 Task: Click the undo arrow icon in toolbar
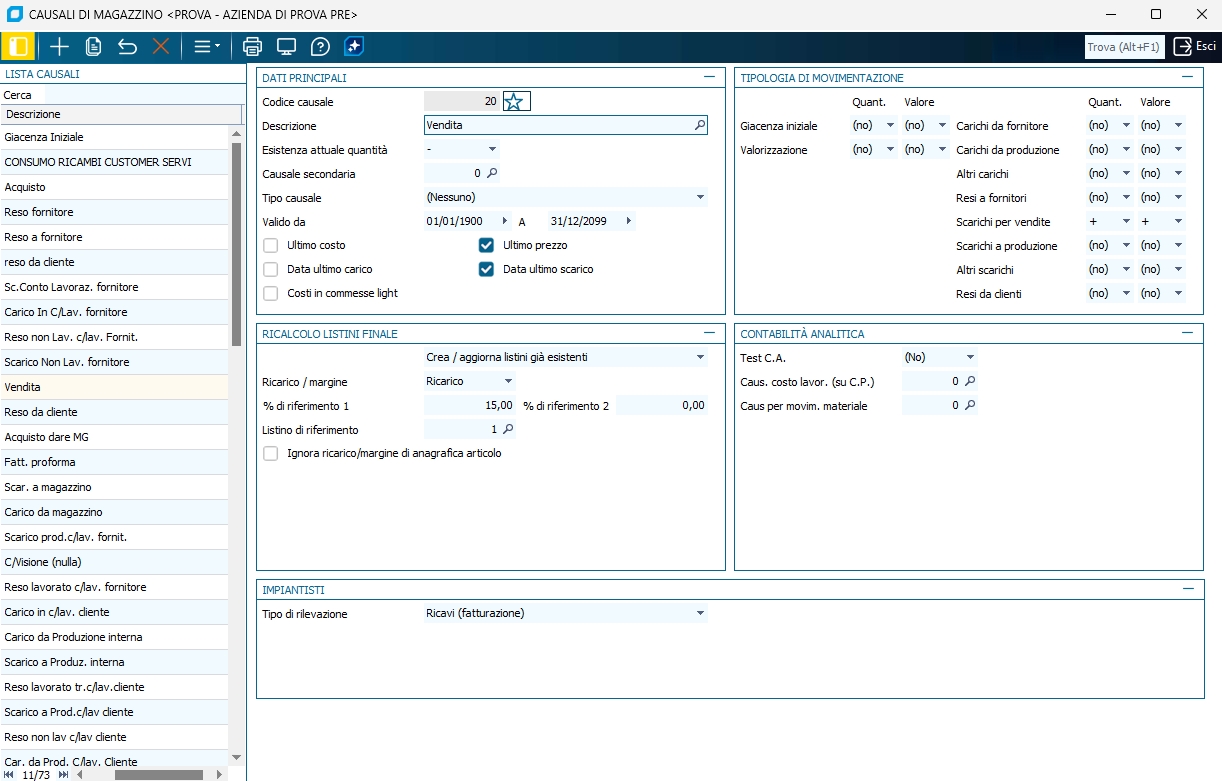(127, 46)
